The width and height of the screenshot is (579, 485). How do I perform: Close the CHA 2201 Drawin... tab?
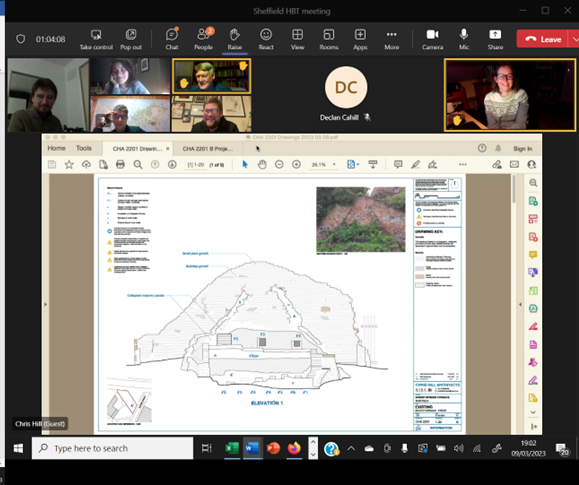click(168, 148)
